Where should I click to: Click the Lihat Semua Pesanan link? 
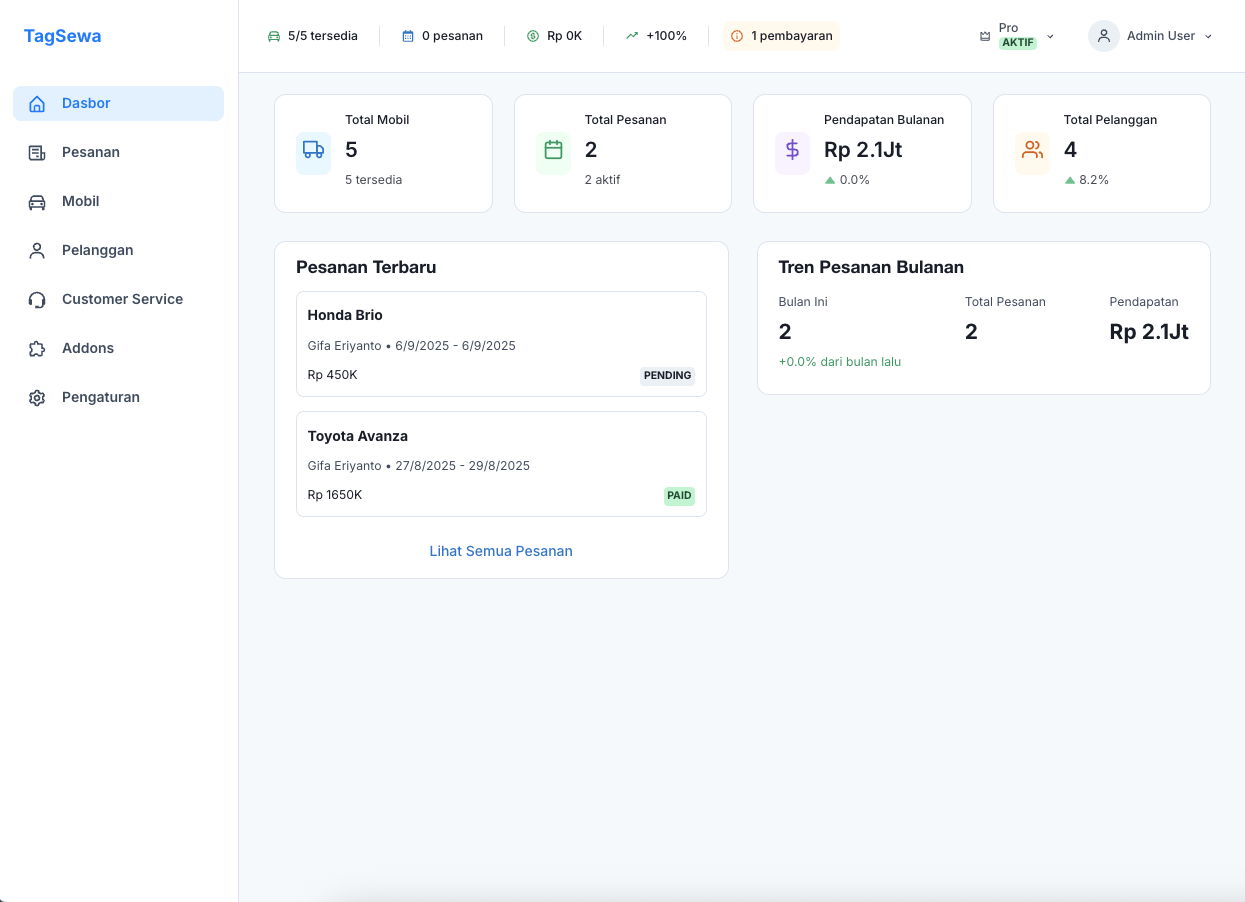click(501, 550)
